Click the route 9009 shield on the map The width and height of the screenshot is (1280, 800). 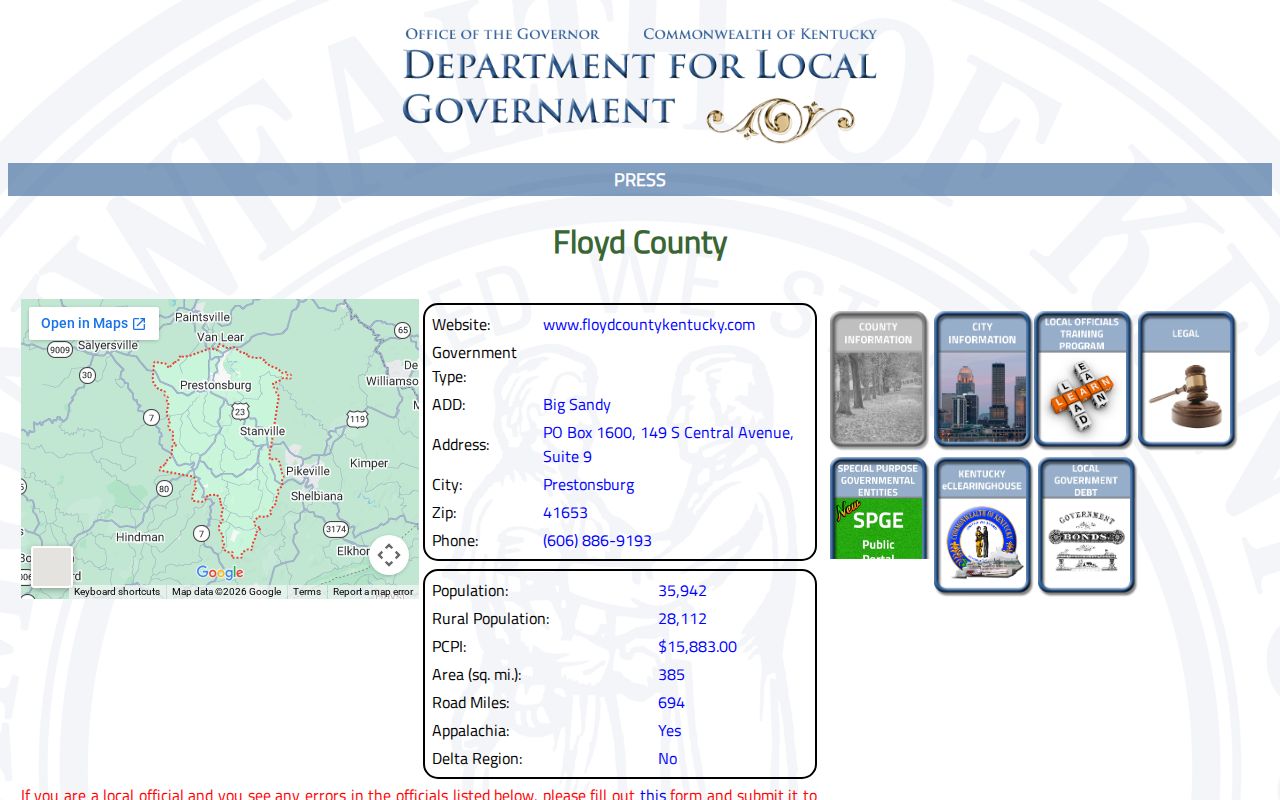(60, 349)
